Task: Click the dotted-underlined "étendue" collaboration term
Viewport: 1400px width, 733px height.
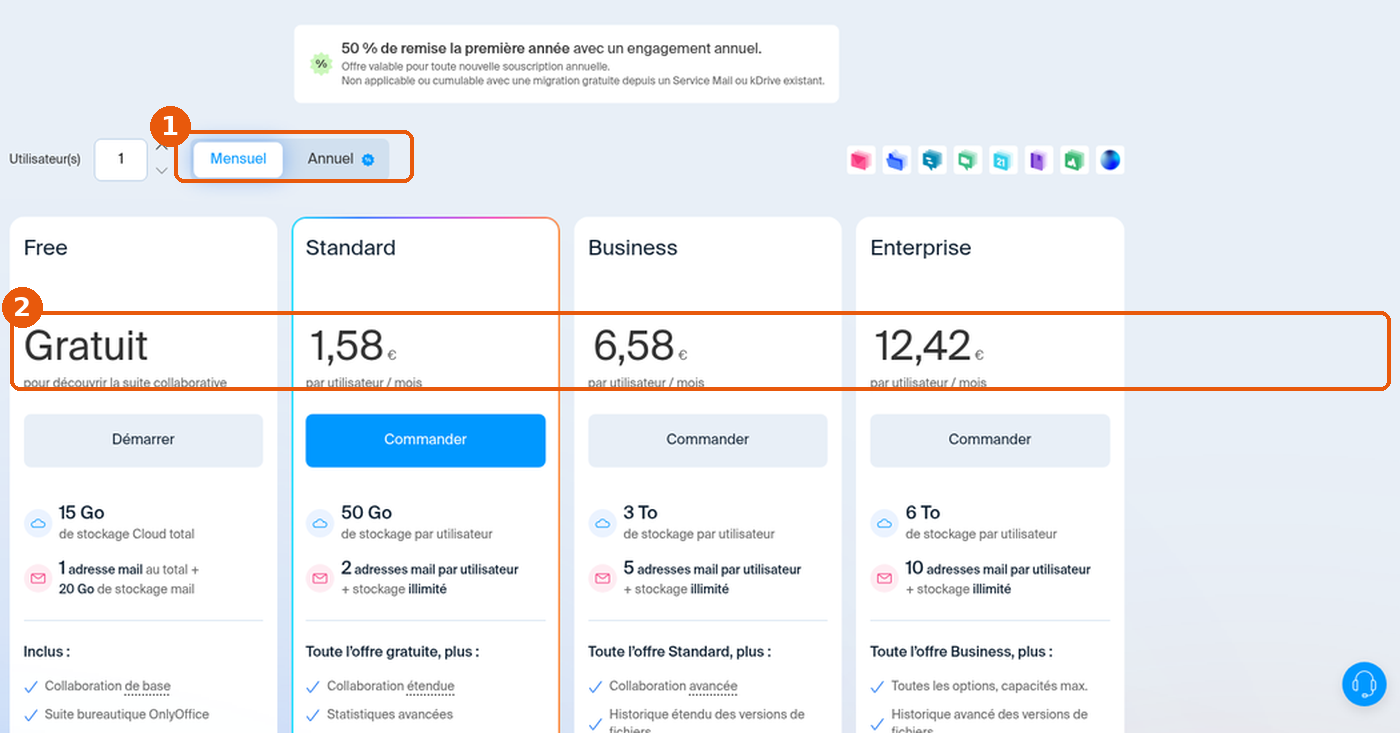Action: pos(430,687)
